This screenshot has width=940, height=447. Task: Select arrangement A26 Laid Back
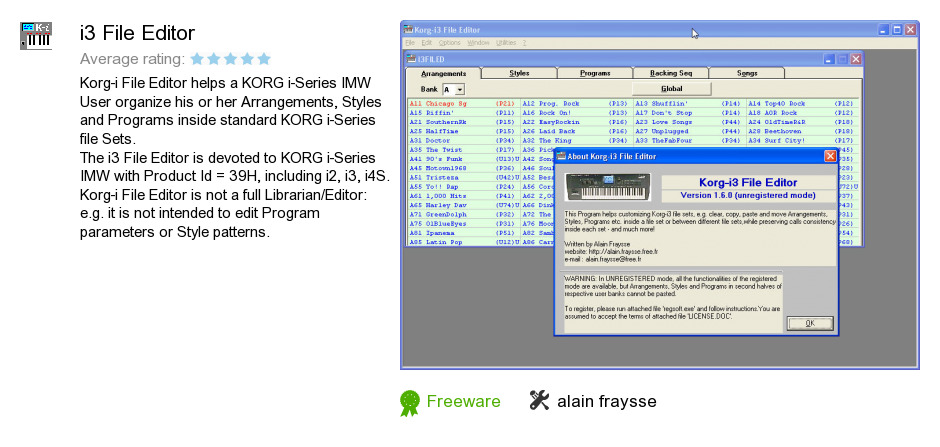pyautogui.click(x=576, y=131)
